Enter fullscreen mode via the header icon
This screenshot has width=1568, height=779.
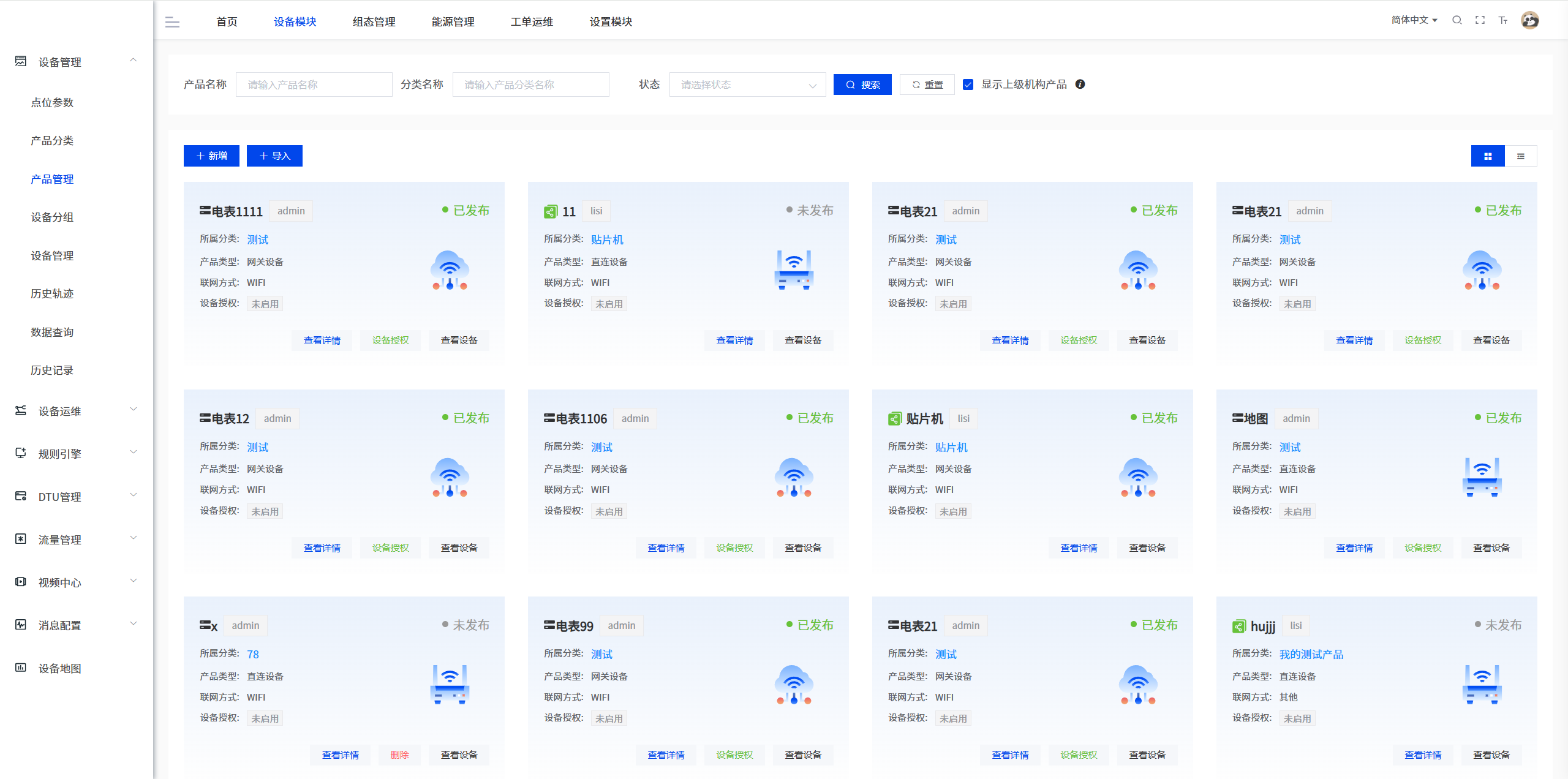(1480, 20)
